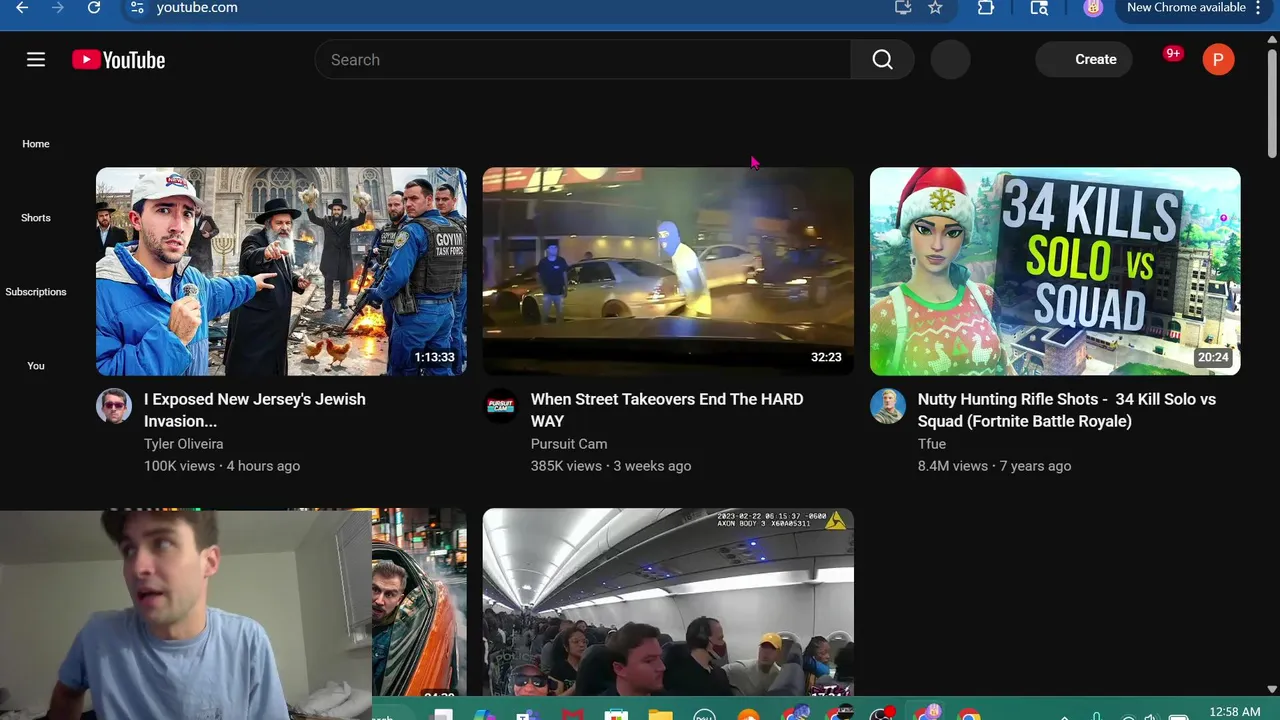Focus the YouTube Search field

click(583, 60)
